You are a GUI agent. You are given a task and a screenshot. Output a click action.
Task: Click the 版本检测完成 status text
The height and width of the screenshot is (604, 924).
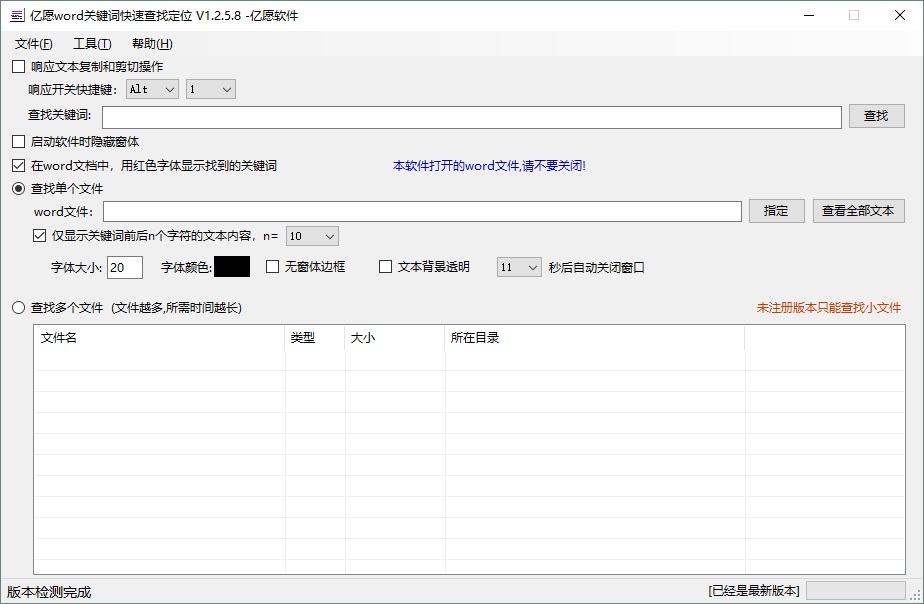click(x=49, y=592)
